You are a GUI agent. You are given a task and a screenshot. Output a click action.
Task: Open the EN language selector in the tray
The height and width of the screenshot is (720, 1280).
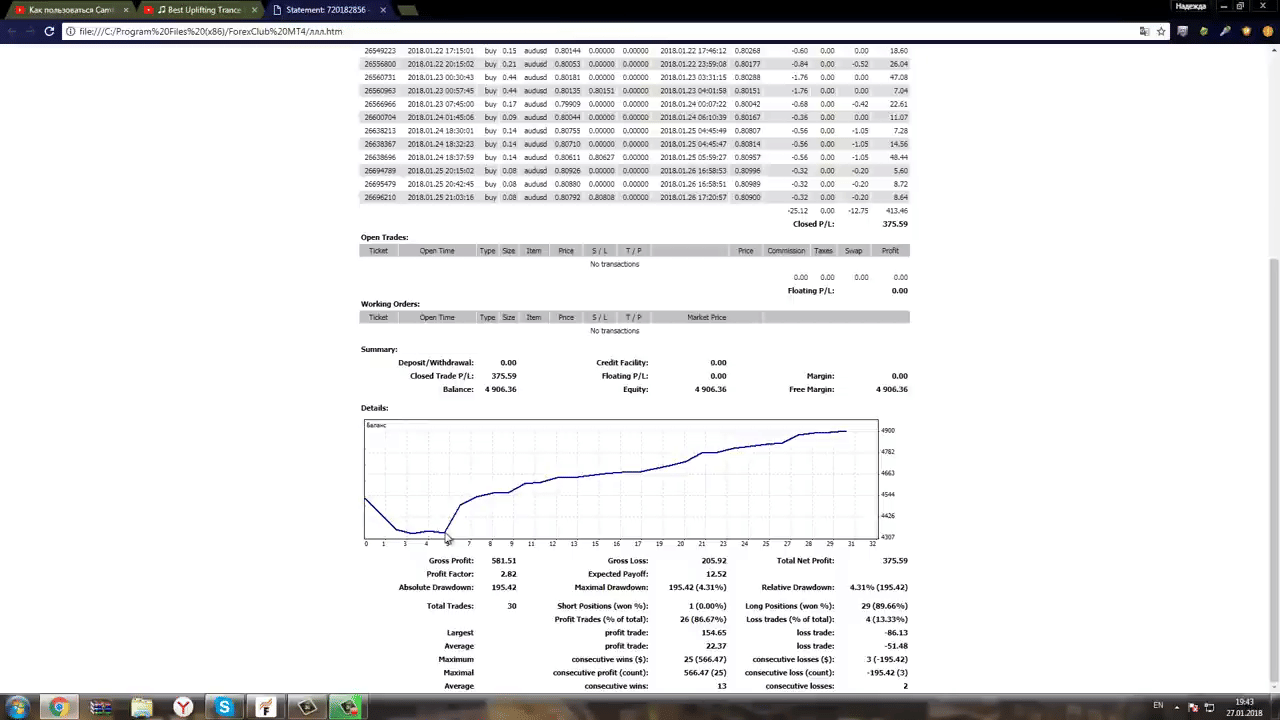[1158, 706]
